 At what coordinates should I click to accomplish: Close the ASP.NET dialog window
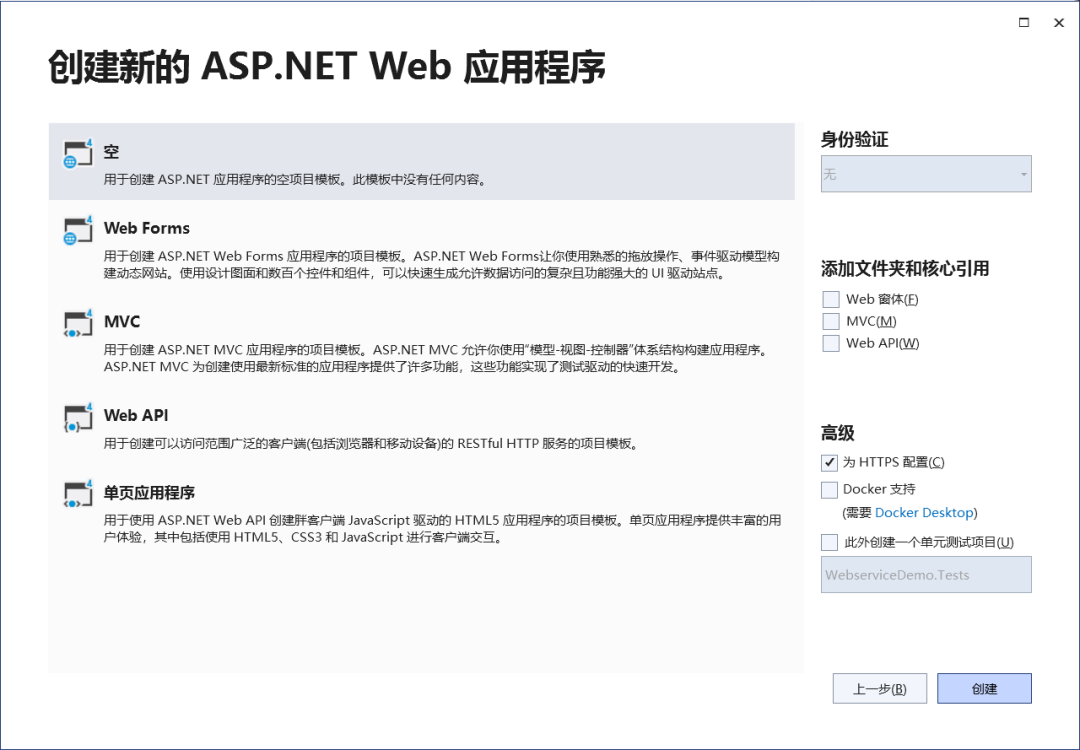click(1059, 23)
